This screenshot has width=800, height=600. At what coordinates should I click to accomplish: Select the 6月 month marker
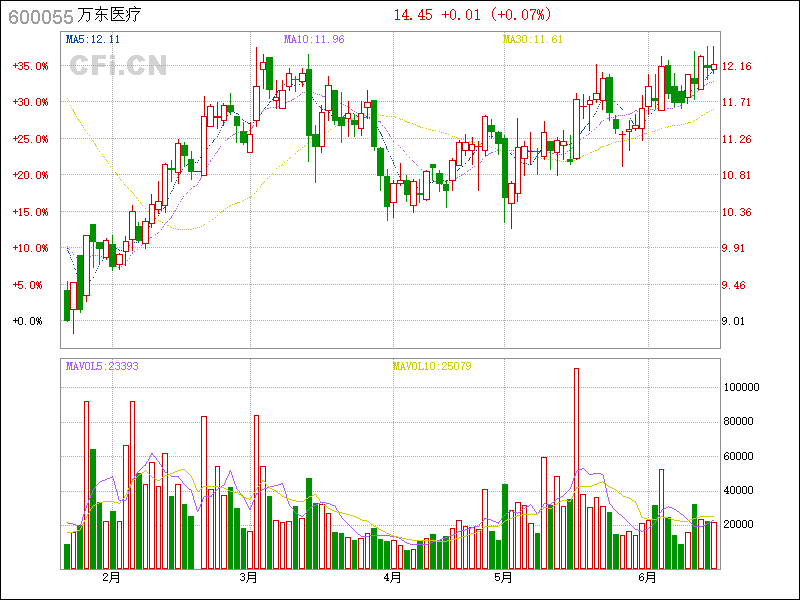647,578
